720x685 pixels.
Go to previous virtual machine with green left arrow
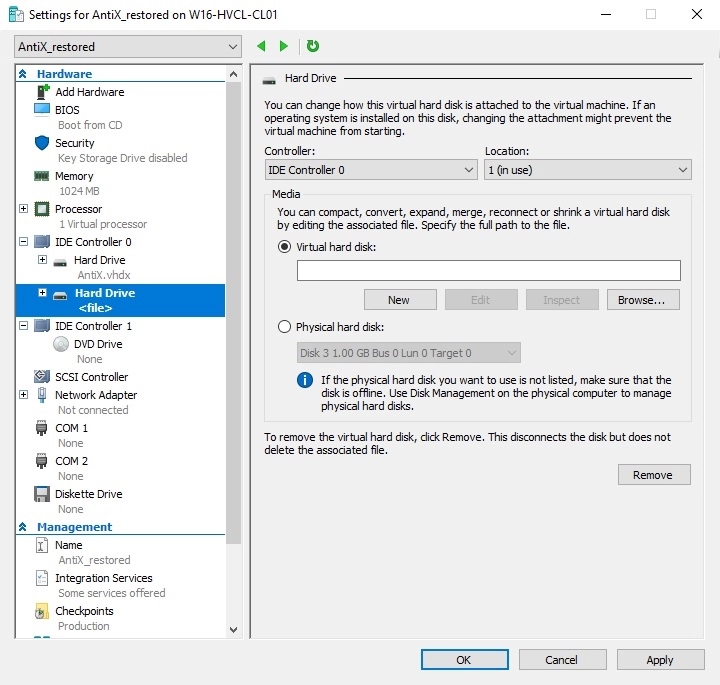pos(262,46)
